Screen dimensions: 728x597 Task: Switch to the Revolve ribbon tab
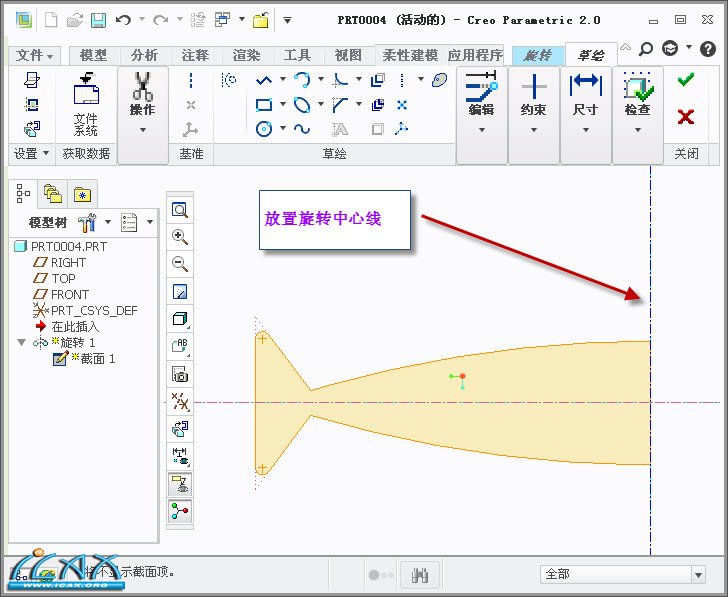click(x=538, y=56)
